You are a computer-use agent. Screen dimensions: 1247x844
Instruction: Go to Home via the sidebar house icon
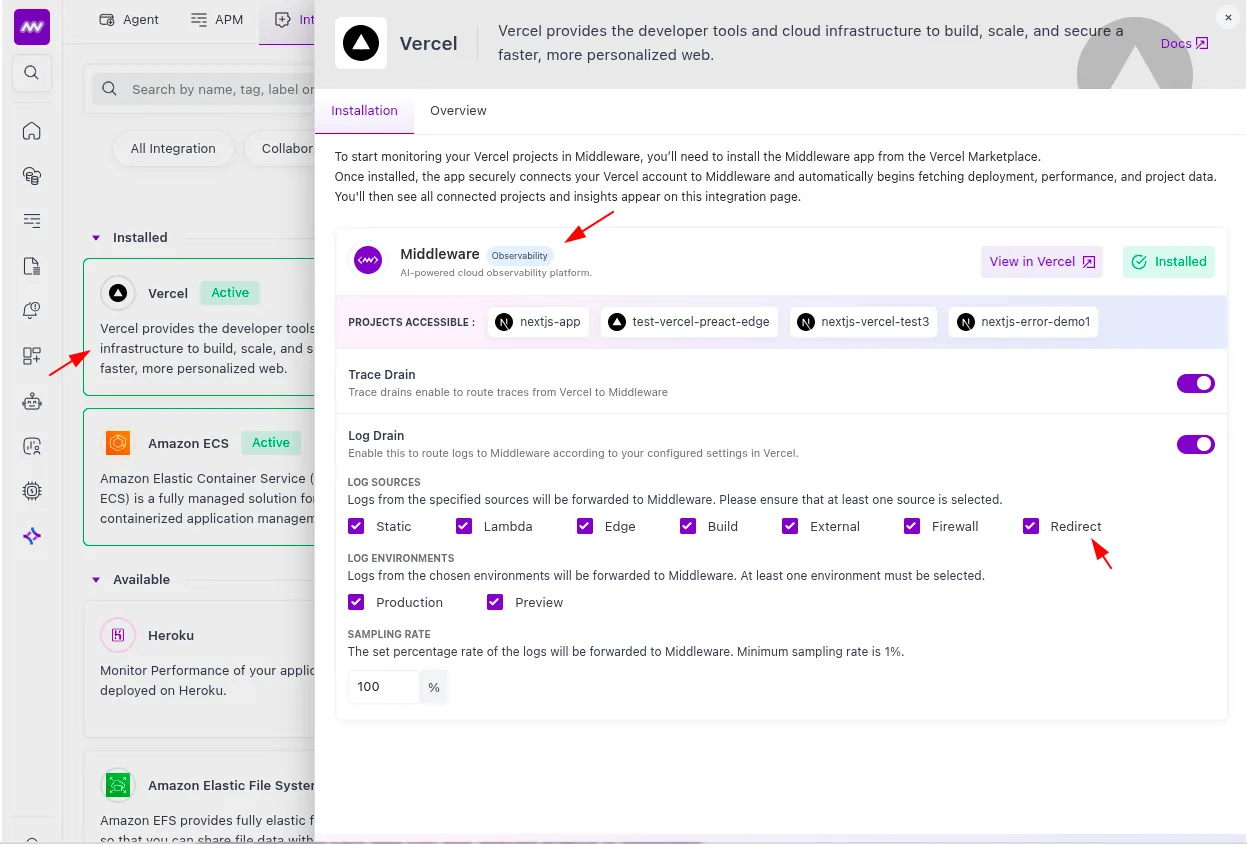[32, 131]
